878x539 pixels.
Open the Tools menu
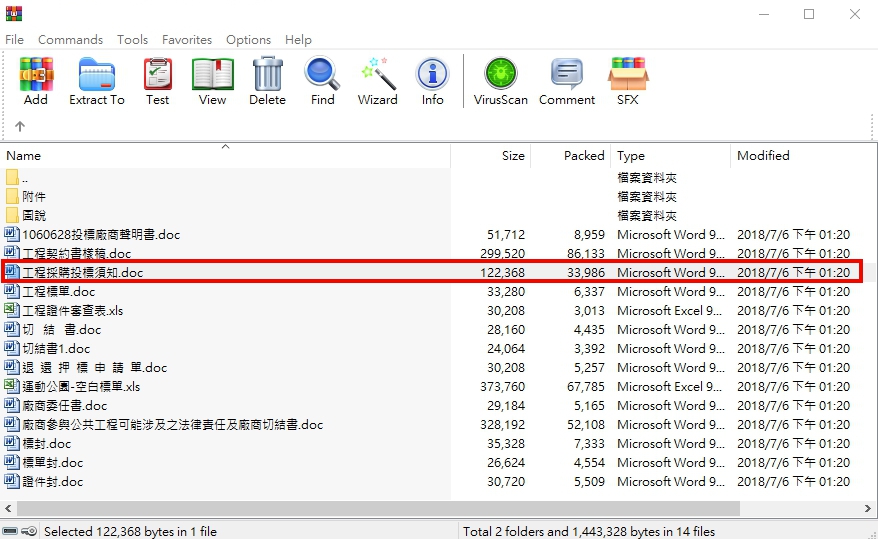133,40
